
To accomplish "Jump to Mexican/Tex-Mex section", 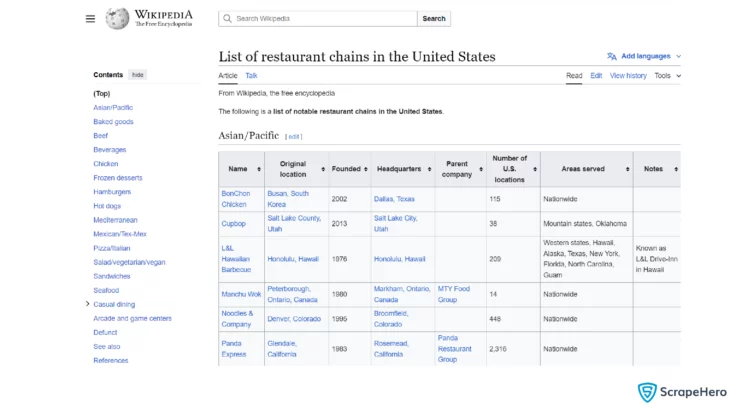I will pyautogui.click(x=120, y=234).
